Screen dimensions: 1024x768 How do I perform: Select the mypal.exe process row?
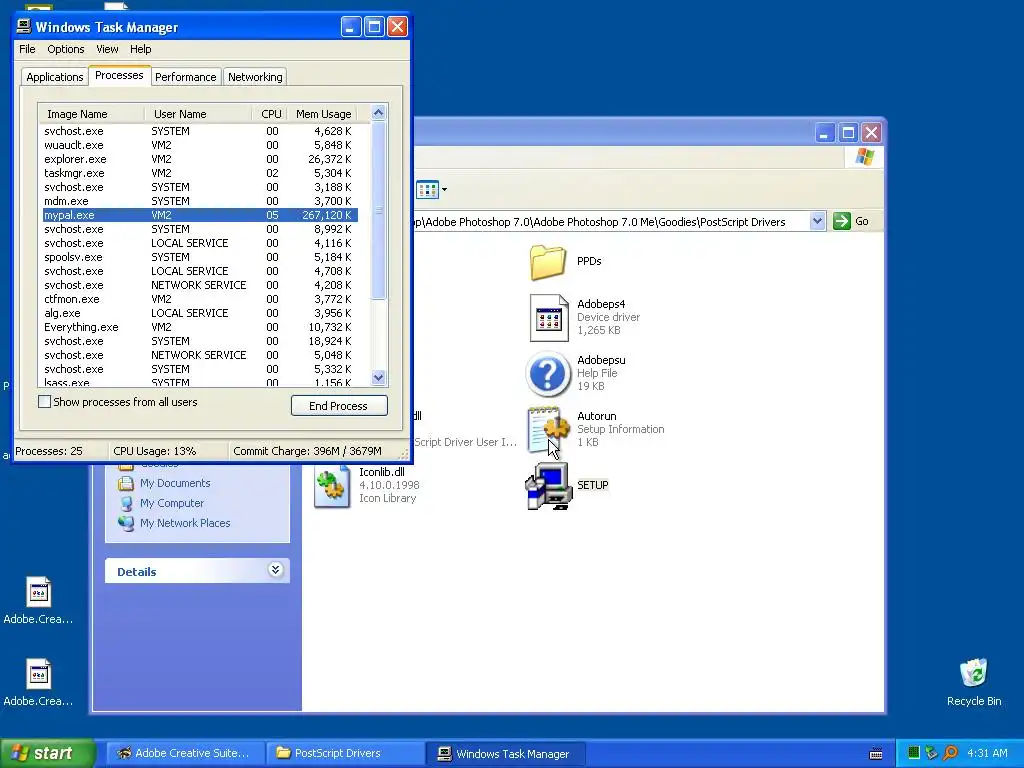click(200, 215)
